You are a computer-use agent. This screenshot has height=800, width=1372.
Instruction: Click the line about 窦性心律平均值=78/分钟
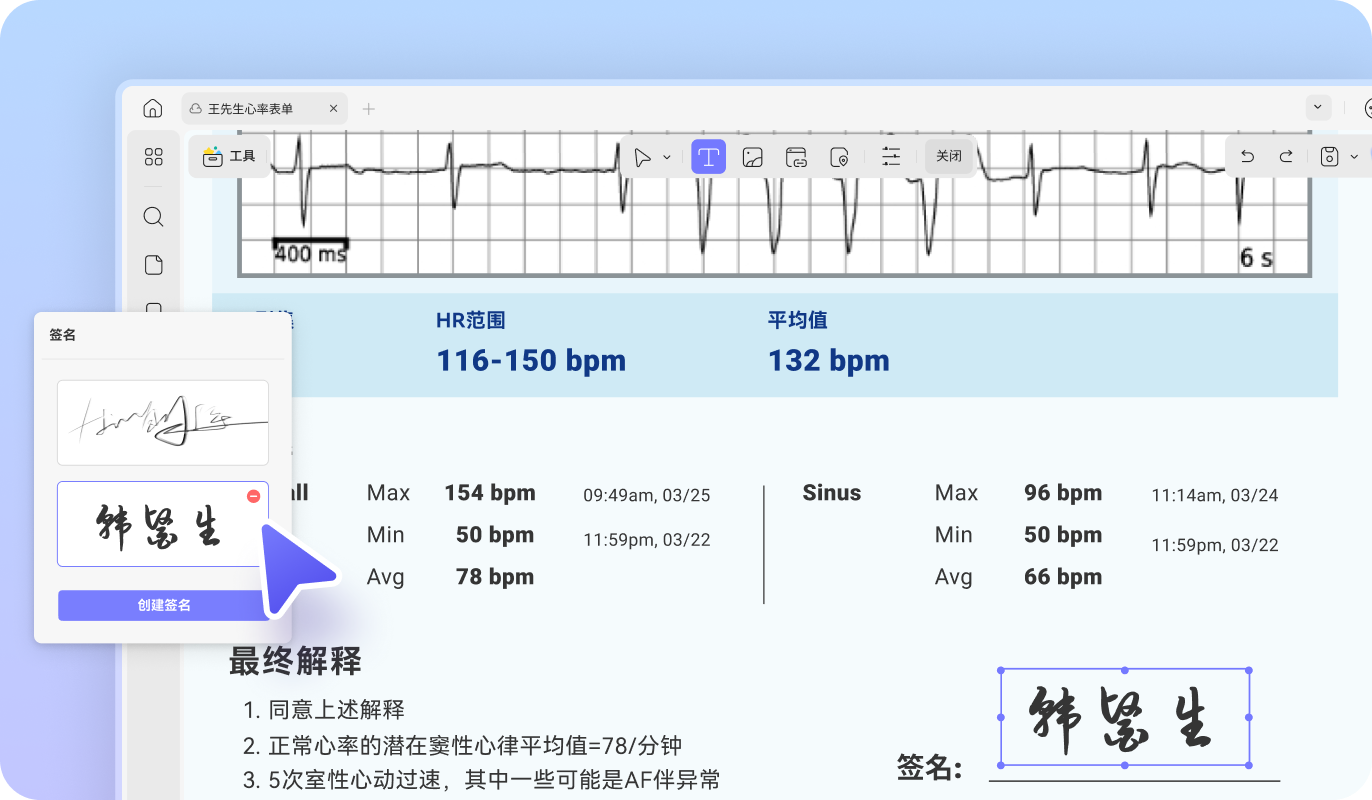[x=463, y=746]
